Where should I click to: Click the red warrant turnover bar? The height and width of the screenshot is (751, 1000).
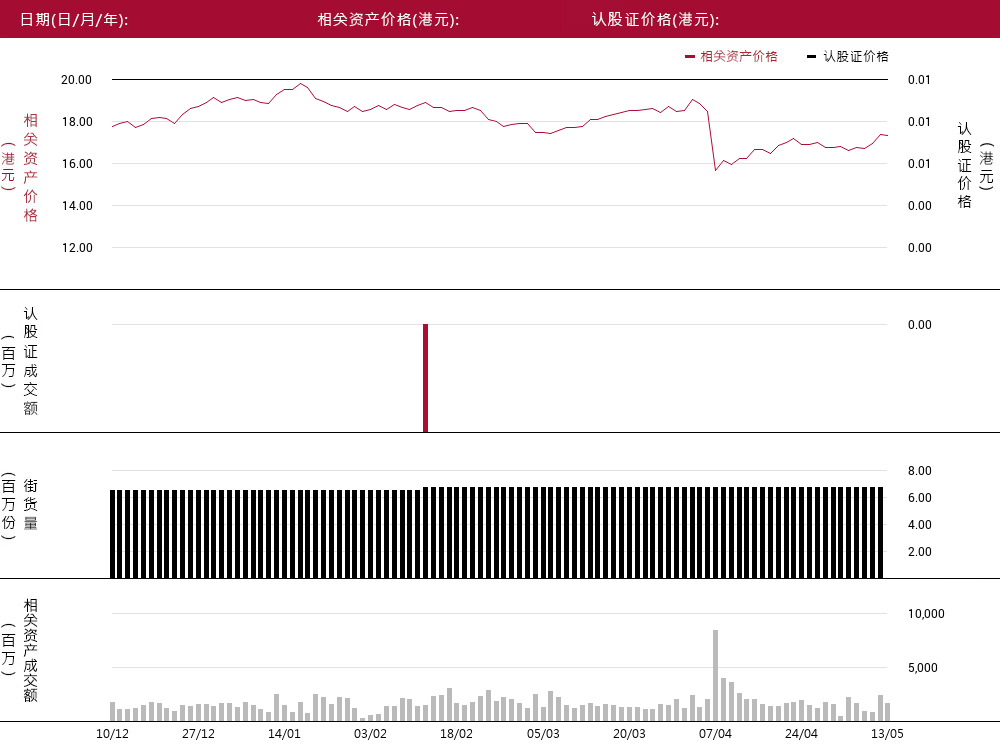425,378
